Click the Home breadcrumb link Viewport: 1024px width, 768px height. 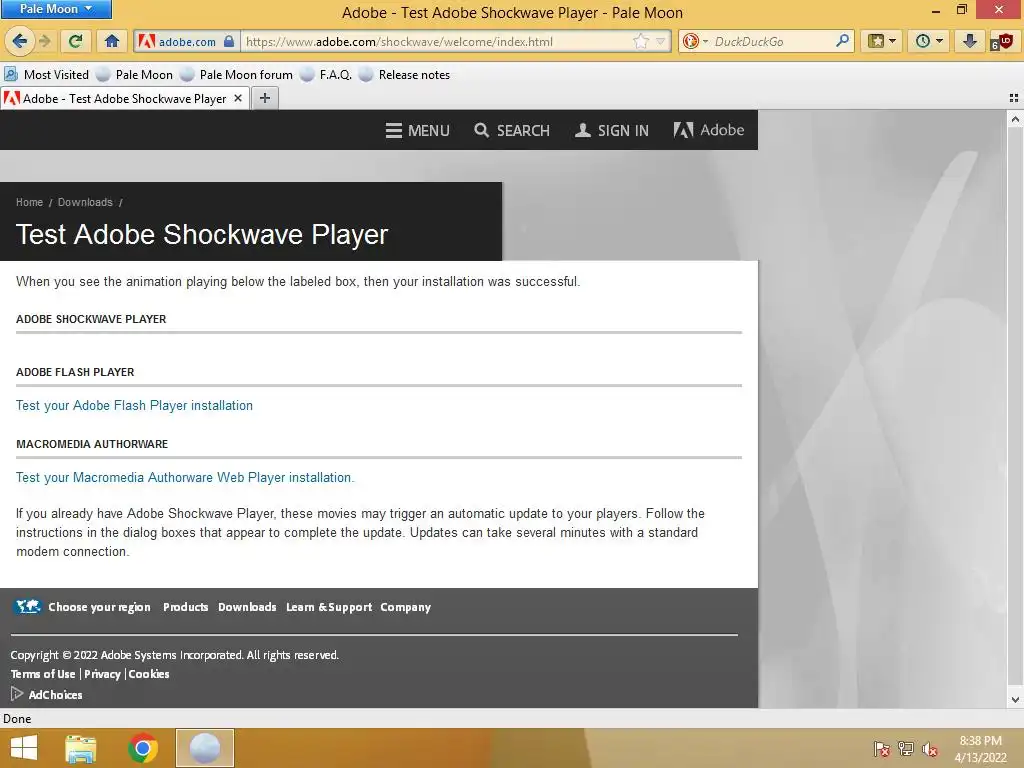pyautogui.click(x=29, y=202)
